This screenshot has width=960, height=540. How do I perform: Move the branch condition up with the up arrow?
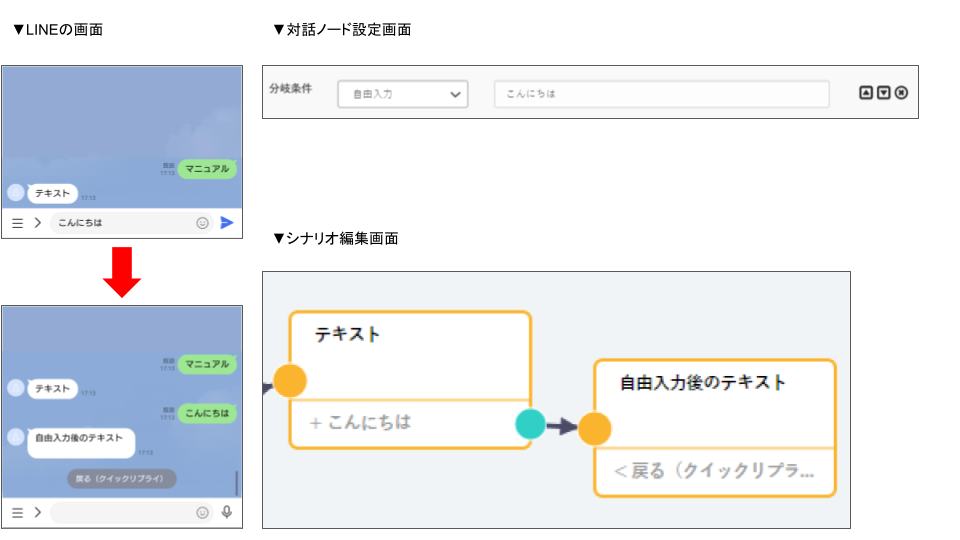click(866, 93)
